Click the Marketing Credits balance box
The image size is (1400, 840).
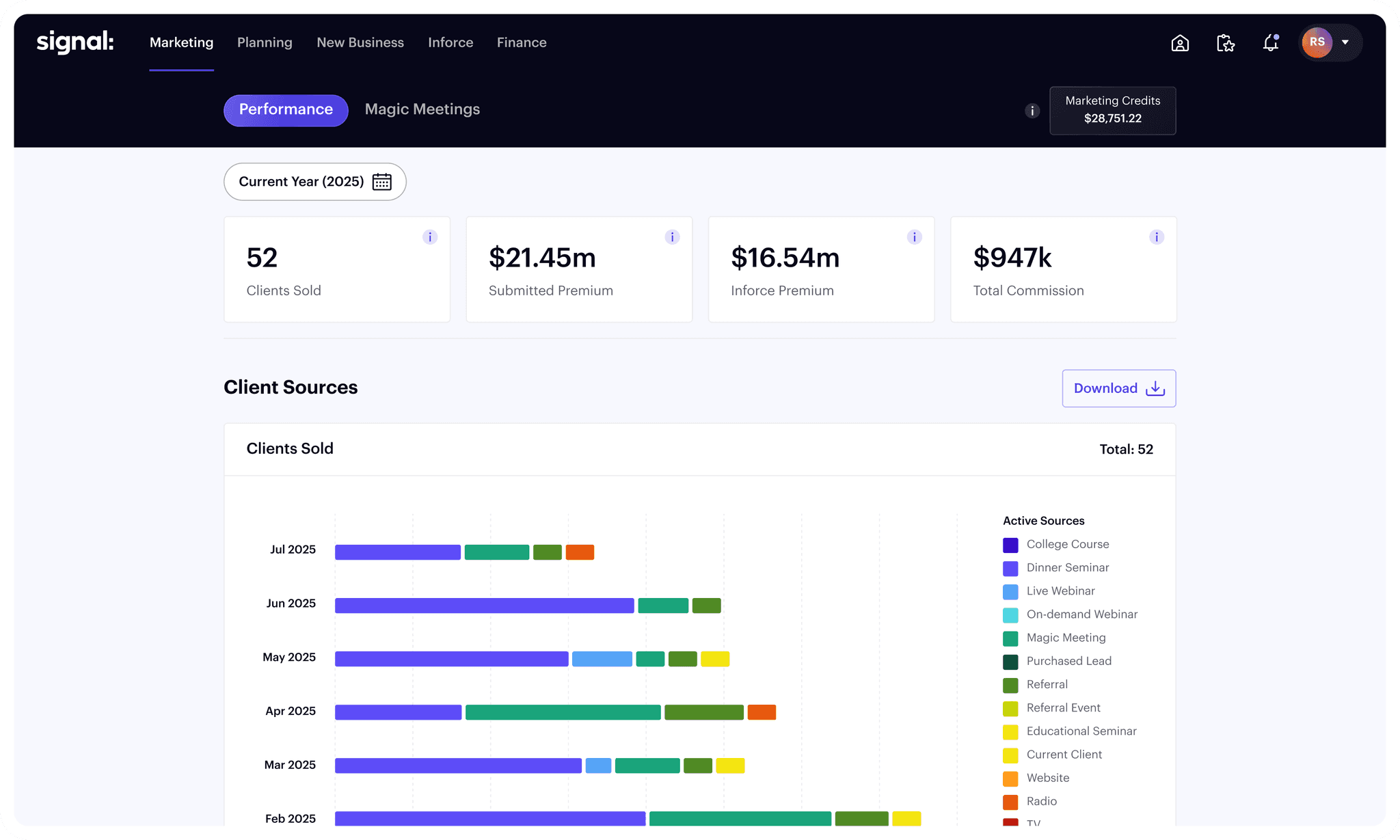coord(1113,110)
